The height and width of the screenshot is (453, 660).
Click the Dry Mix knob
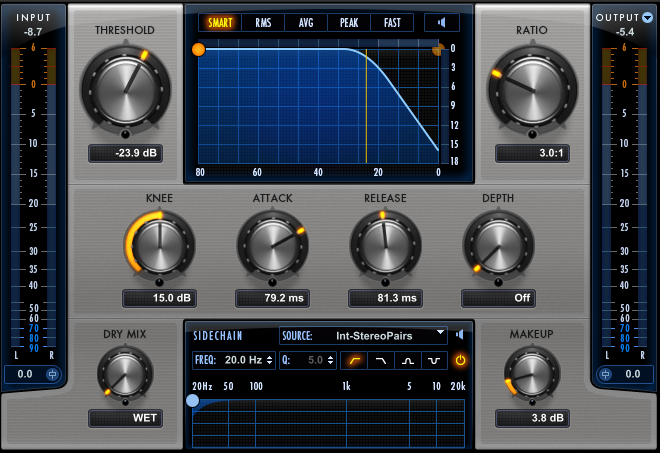click(x=125, y=373)
